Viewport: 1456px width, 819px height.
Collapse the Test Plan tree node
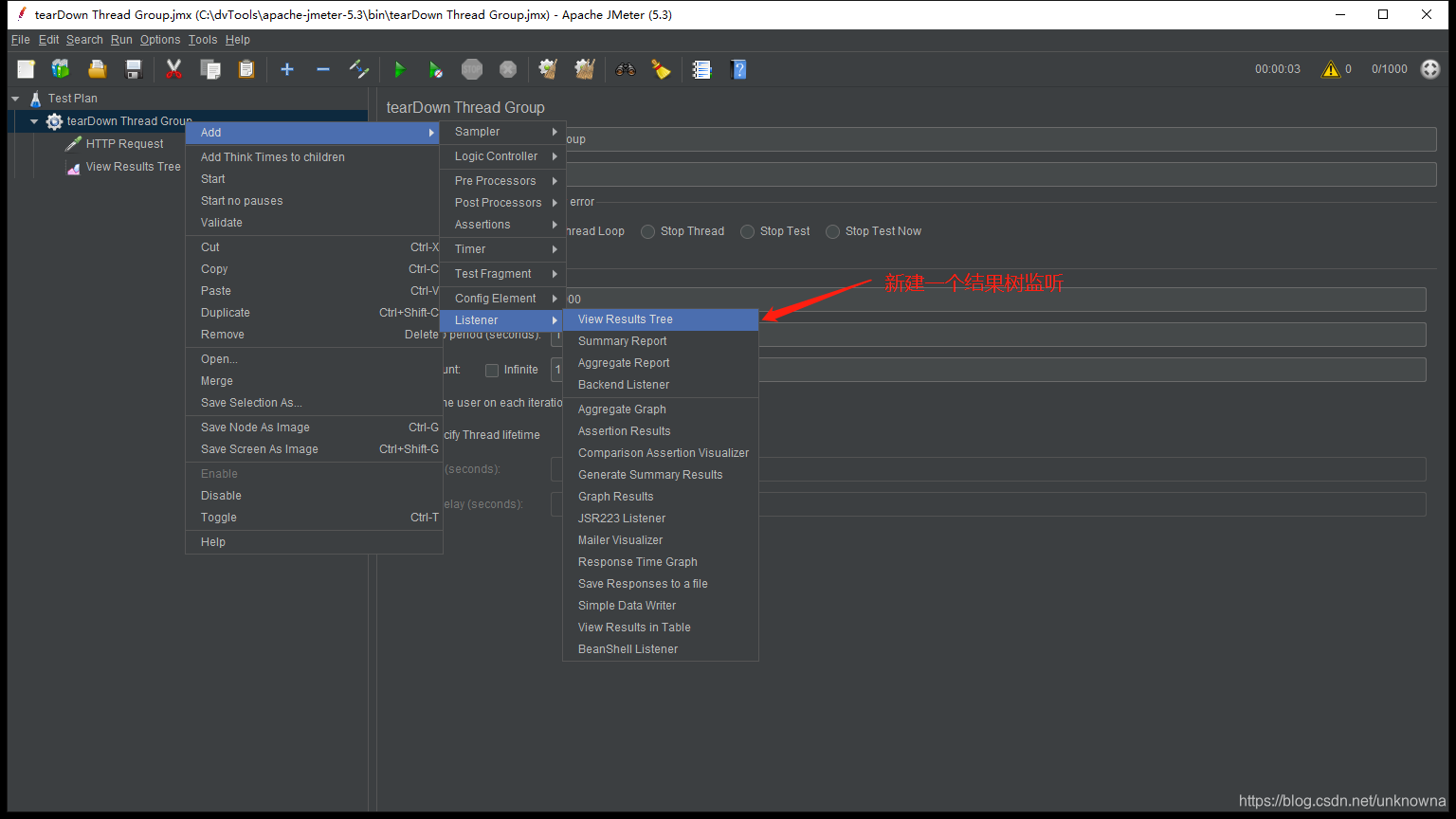(15, 99)
